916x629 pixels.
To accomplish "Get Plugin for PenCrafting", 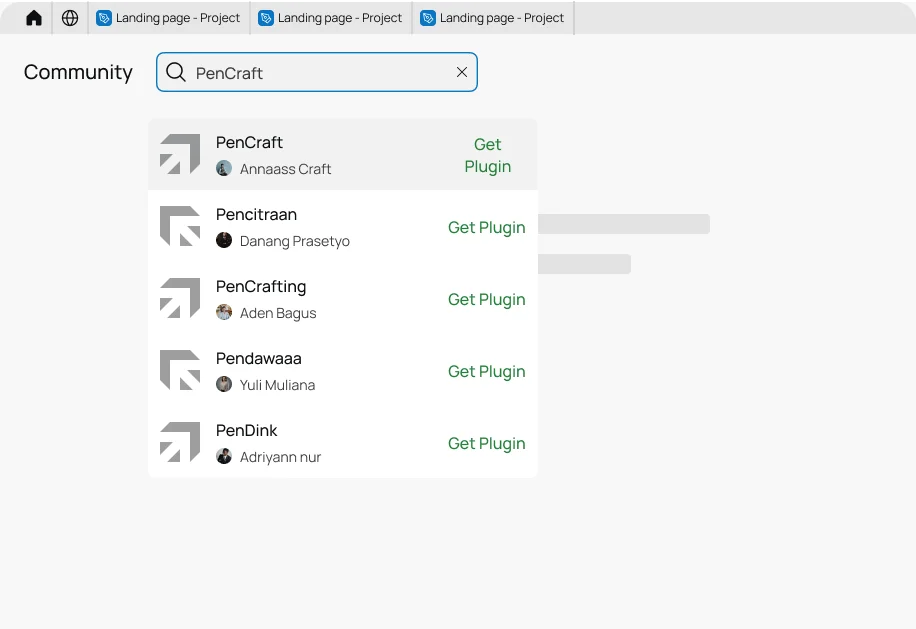I will click(x=486, y=299).
